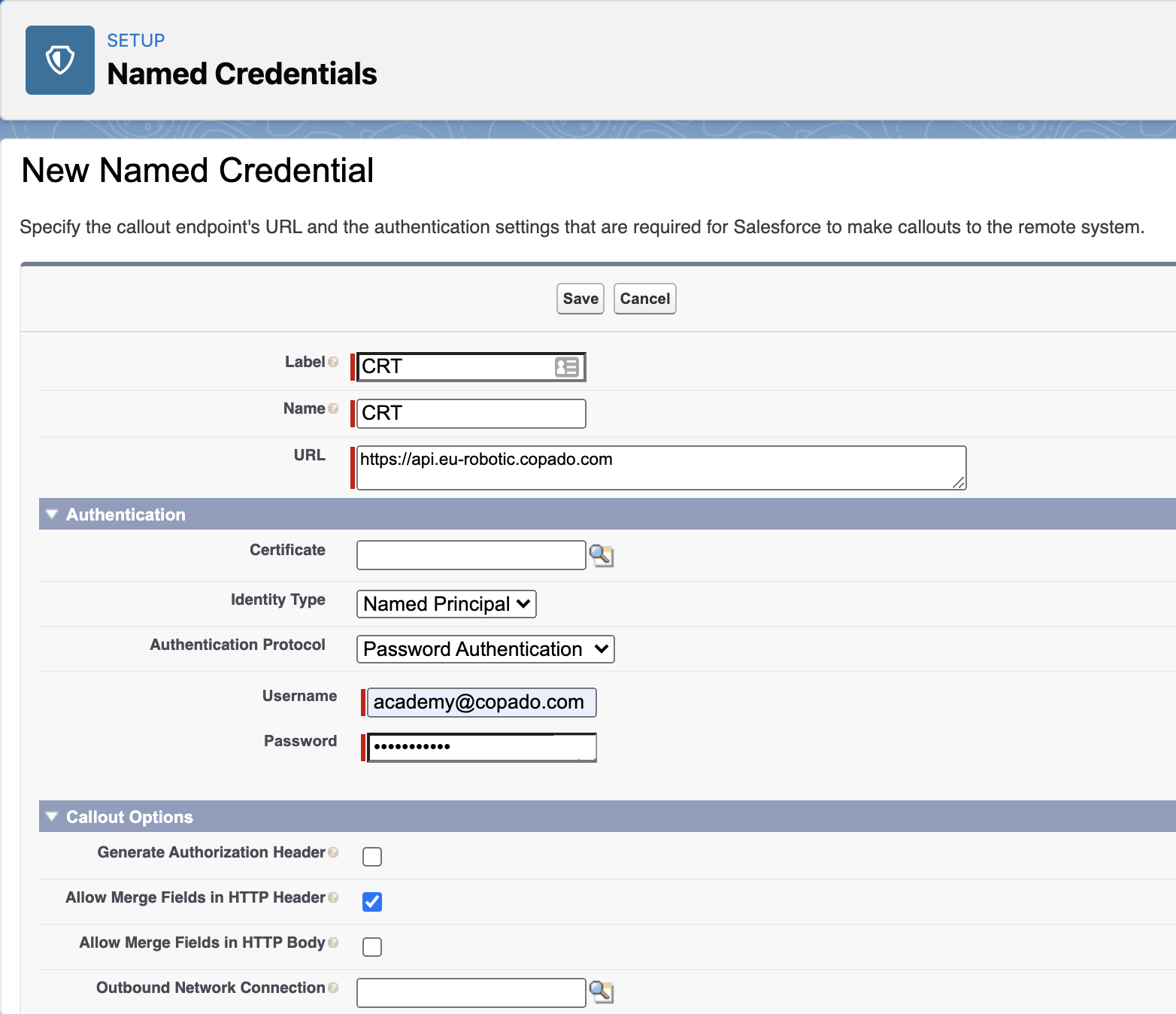Click the Identity Type label text
The width and height of the screenshot is (1176, 1014).
click(278, 600)
